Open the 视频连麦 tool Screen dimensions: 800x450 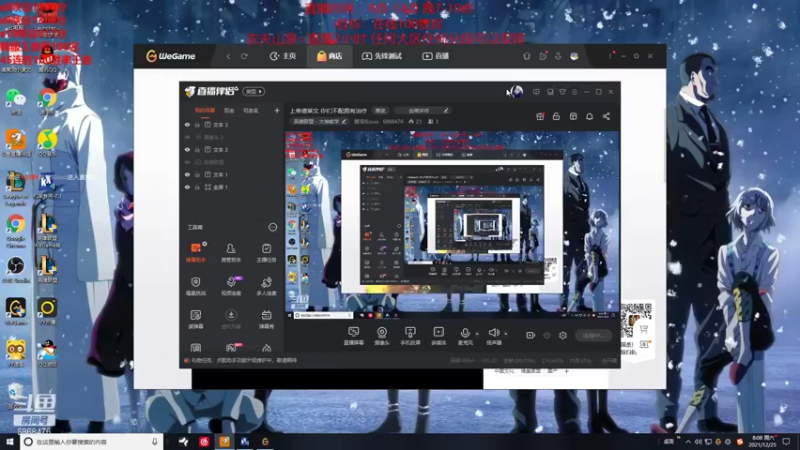pos(231,286)
